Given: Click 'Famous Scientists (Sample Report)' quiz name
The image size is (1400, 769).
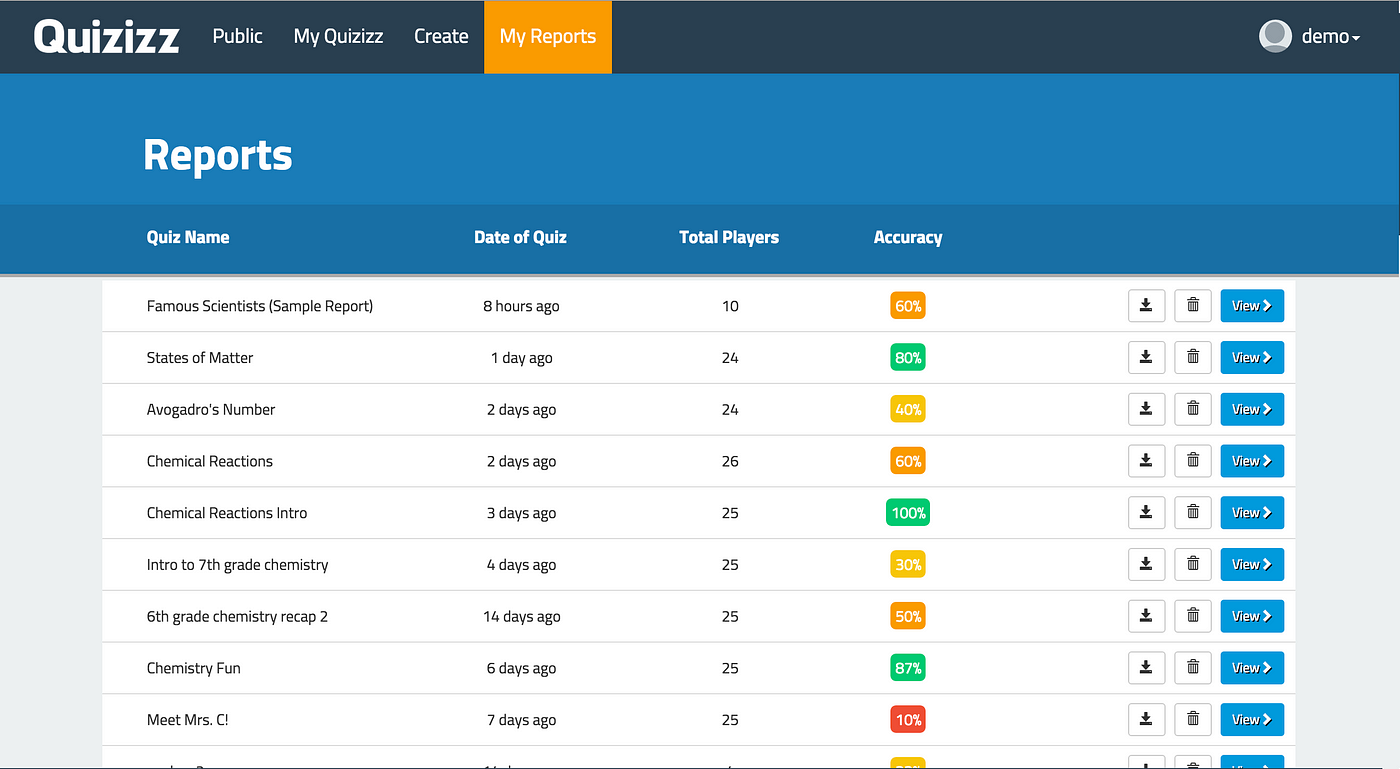Looking at the screenshot, I should coord(260,306).
